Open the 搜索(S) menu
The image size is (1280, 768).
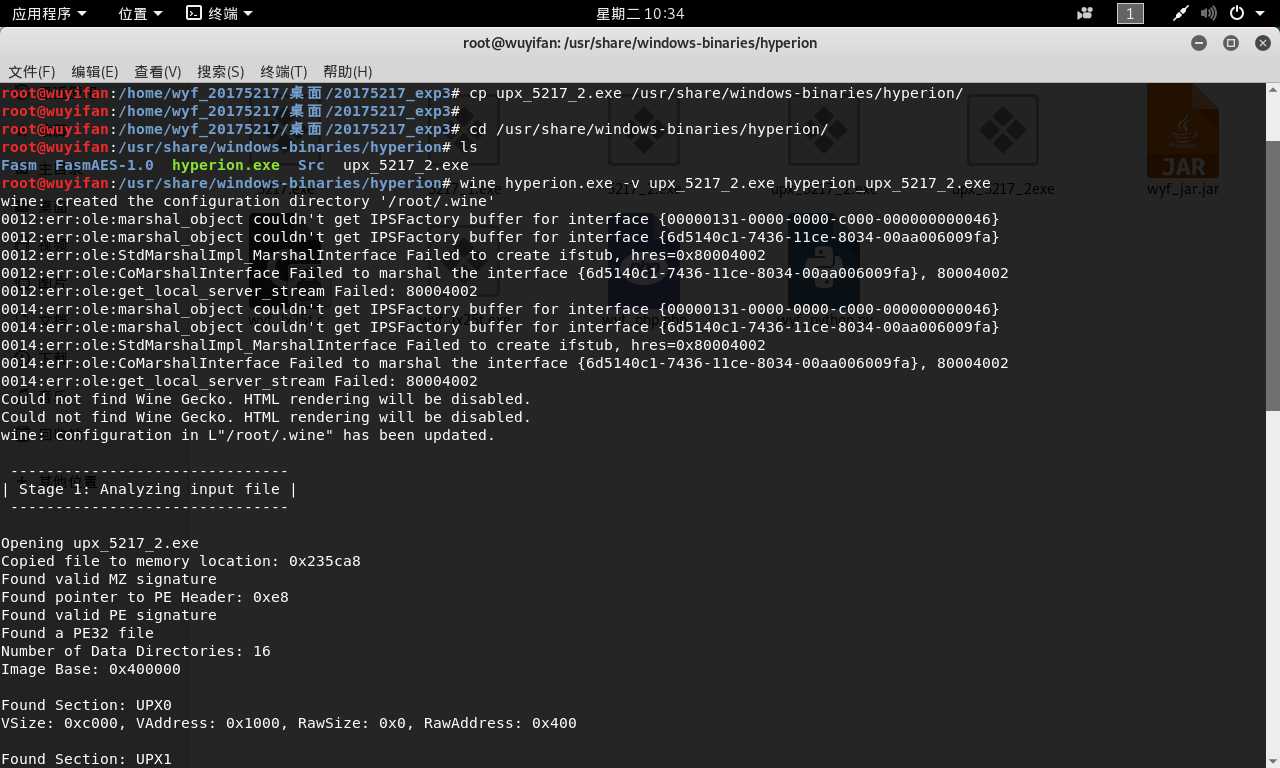coord(221,72)
